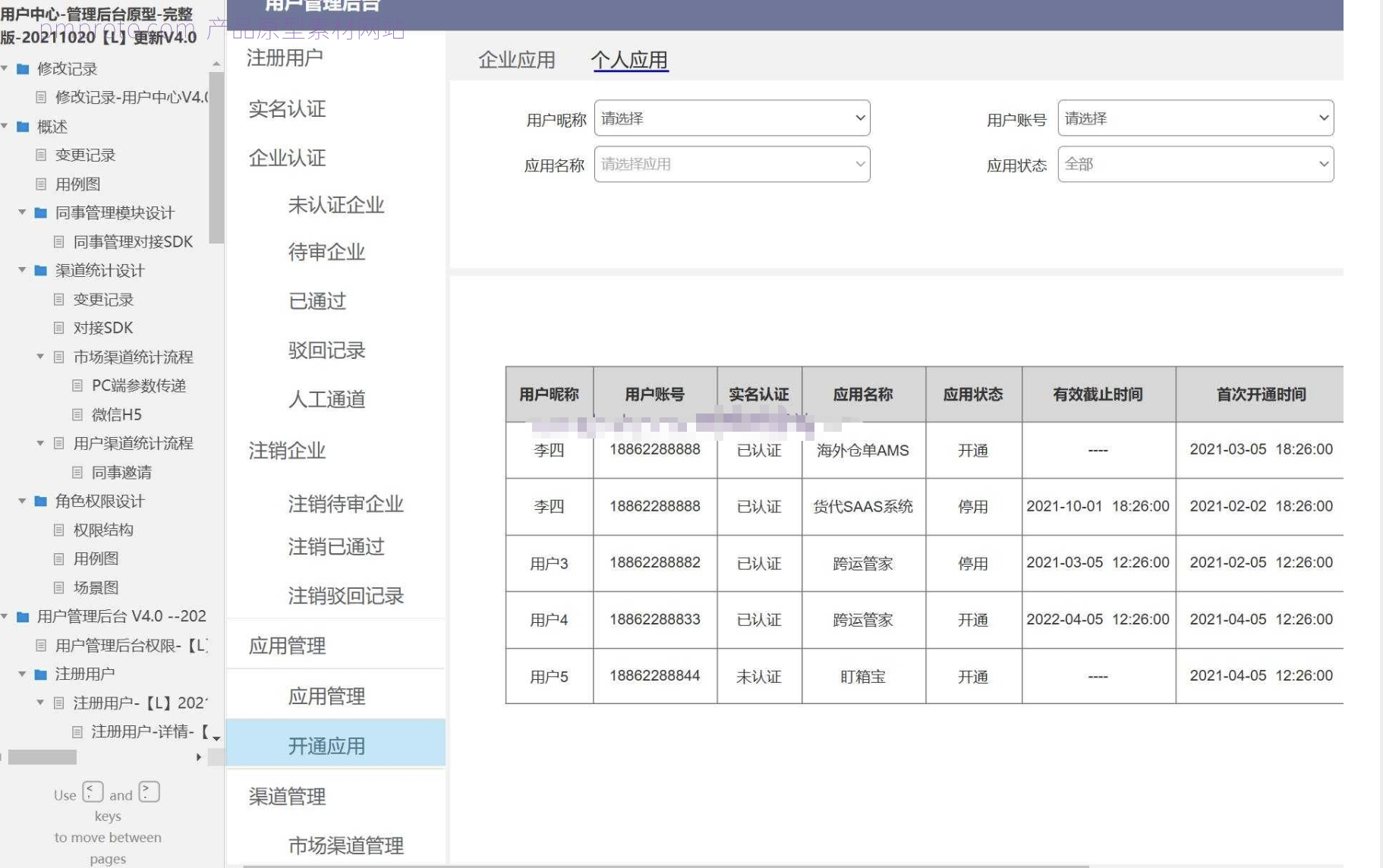Screen dimensions: 1383x868
Task: Click the 应用状态 column header
Action: coord(973,395)
